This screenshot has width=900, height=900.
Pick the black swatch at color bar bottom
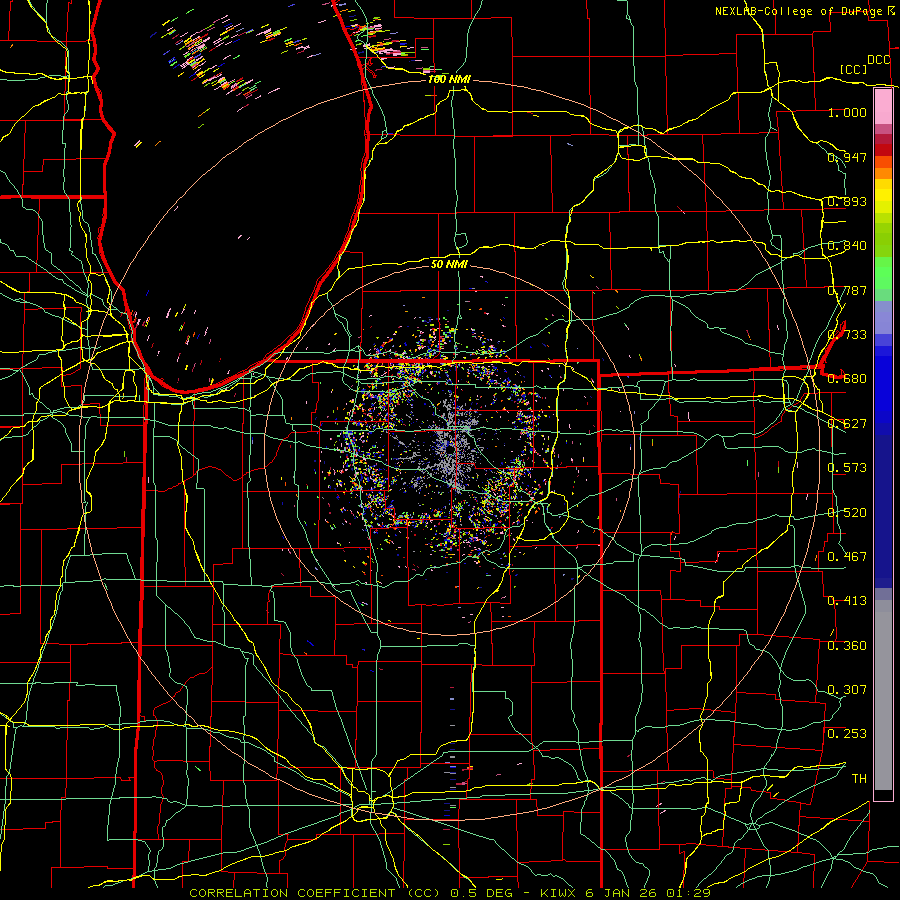coord(883,794)
